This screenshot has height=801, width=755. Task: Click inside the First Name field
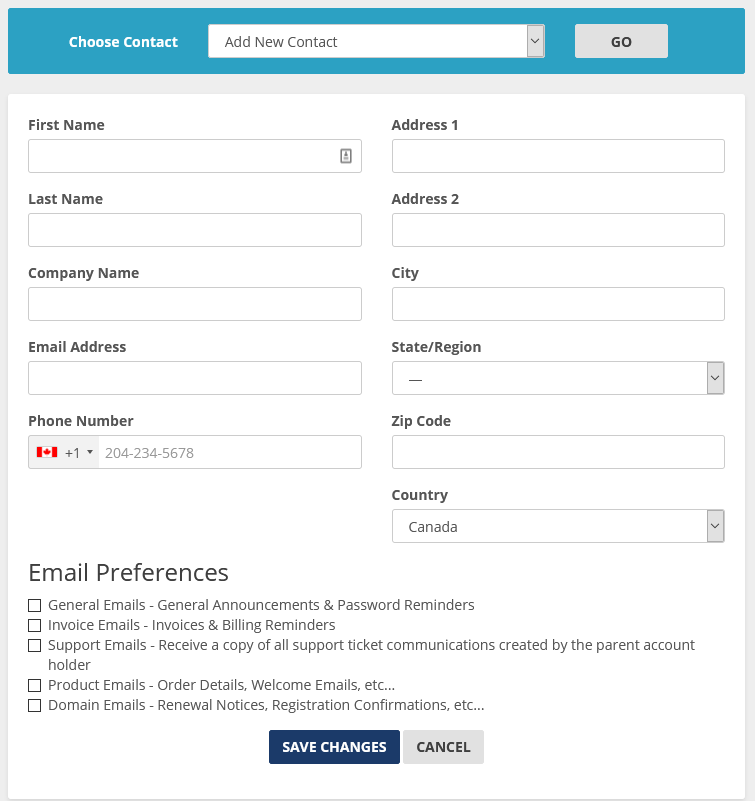(180, 156)
